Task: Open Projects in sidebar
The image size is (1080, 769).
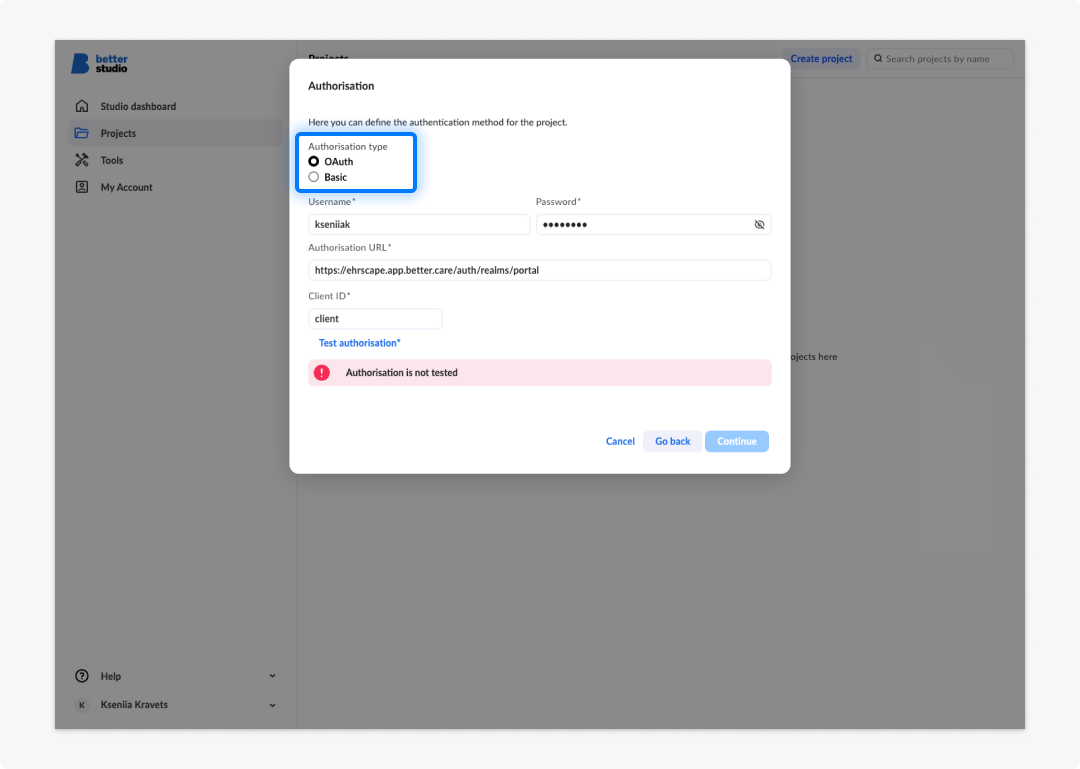Action: (176, 133)
